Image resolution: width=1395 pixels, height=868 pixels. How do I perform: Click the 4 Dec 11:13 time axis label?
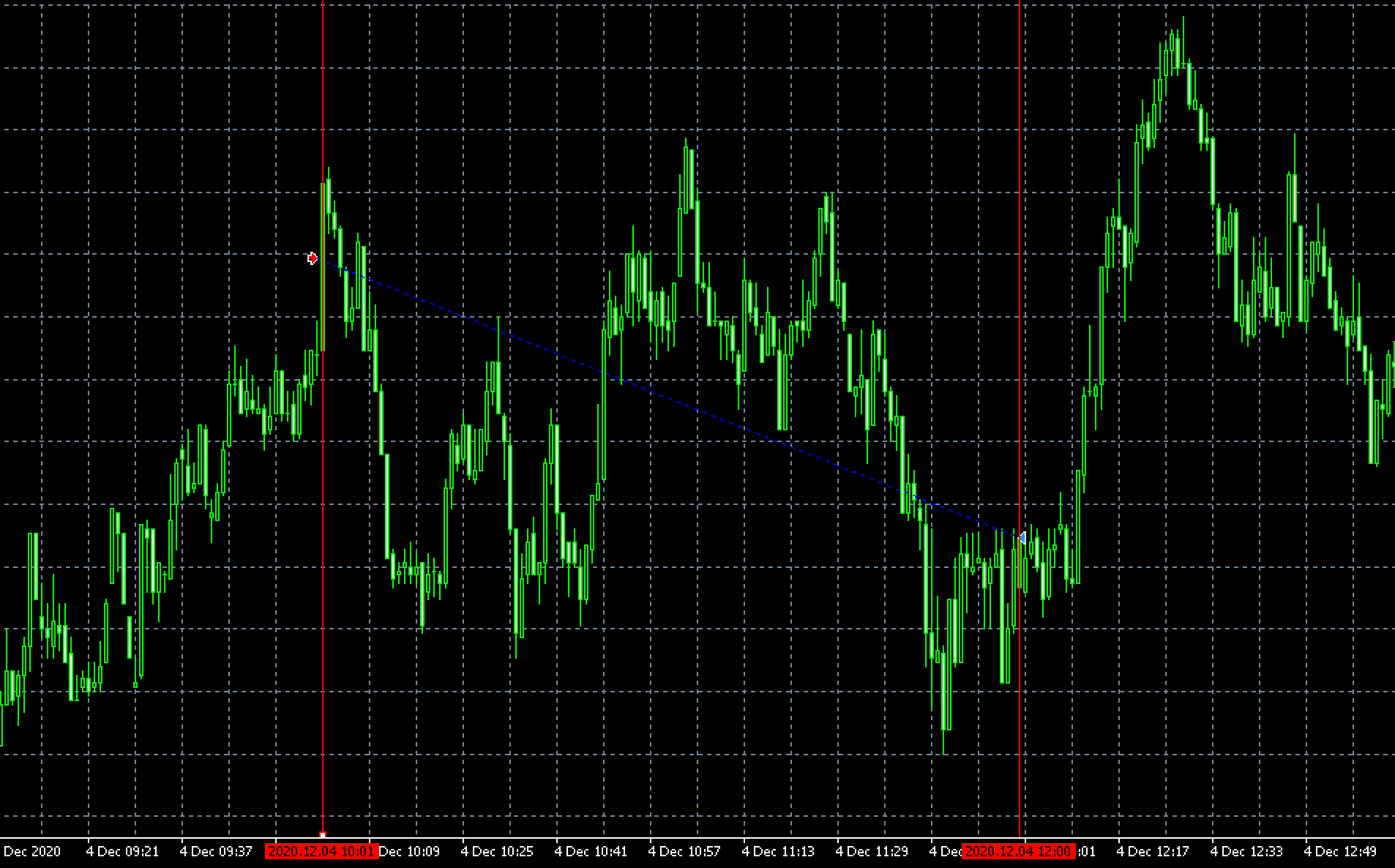(x=778, y=851)
